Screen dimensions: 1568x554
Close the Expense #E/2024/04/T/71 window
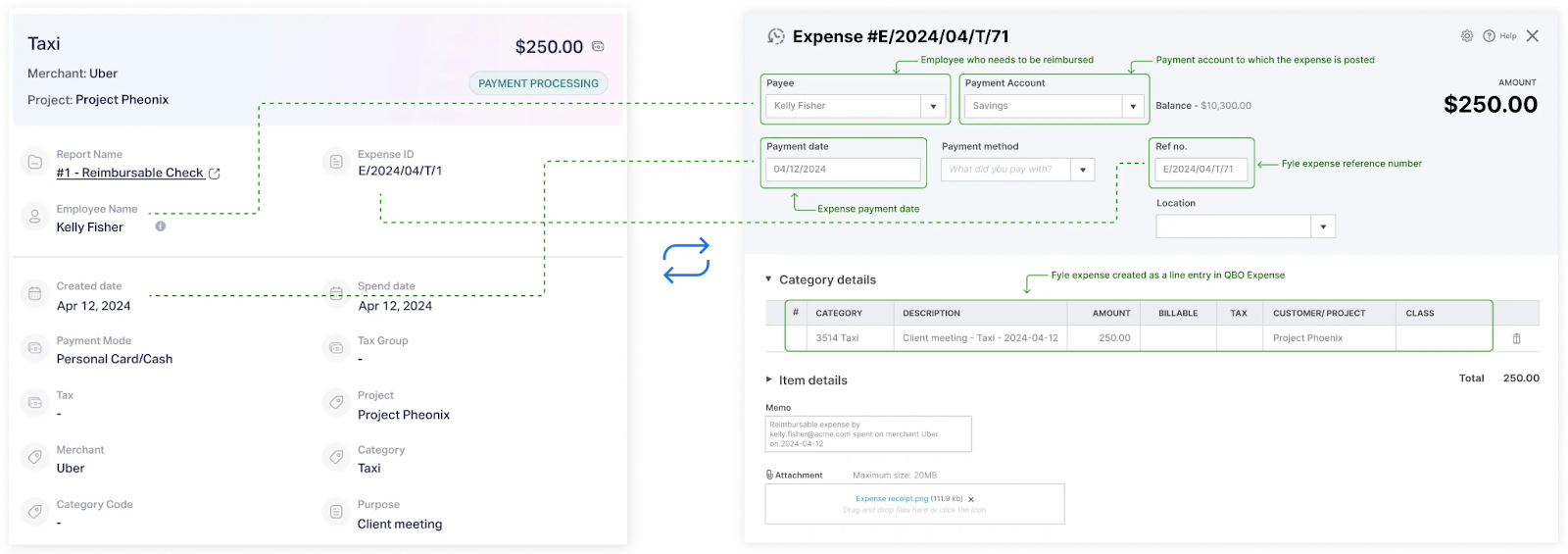(x=1533, y=36)
